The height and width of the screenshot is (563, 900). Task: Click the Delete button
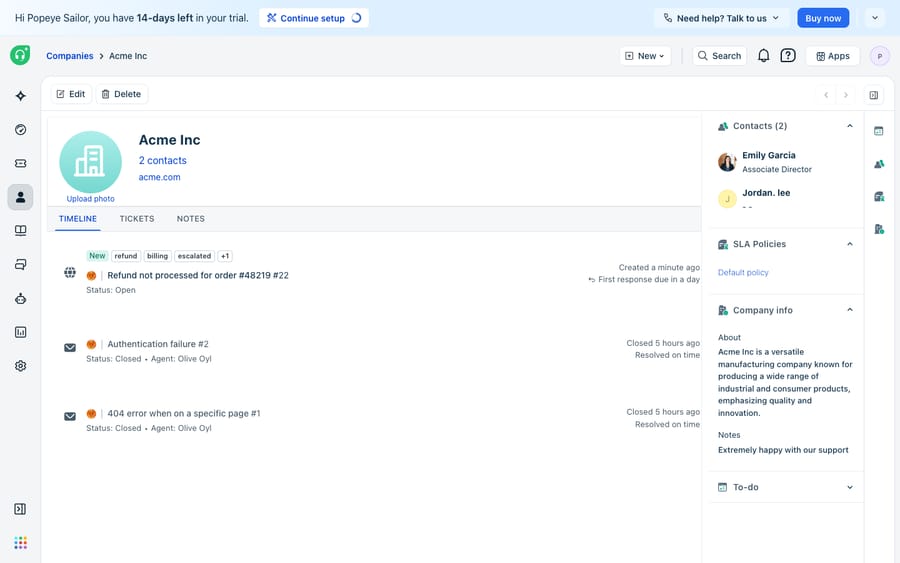[x=122, y=94]
